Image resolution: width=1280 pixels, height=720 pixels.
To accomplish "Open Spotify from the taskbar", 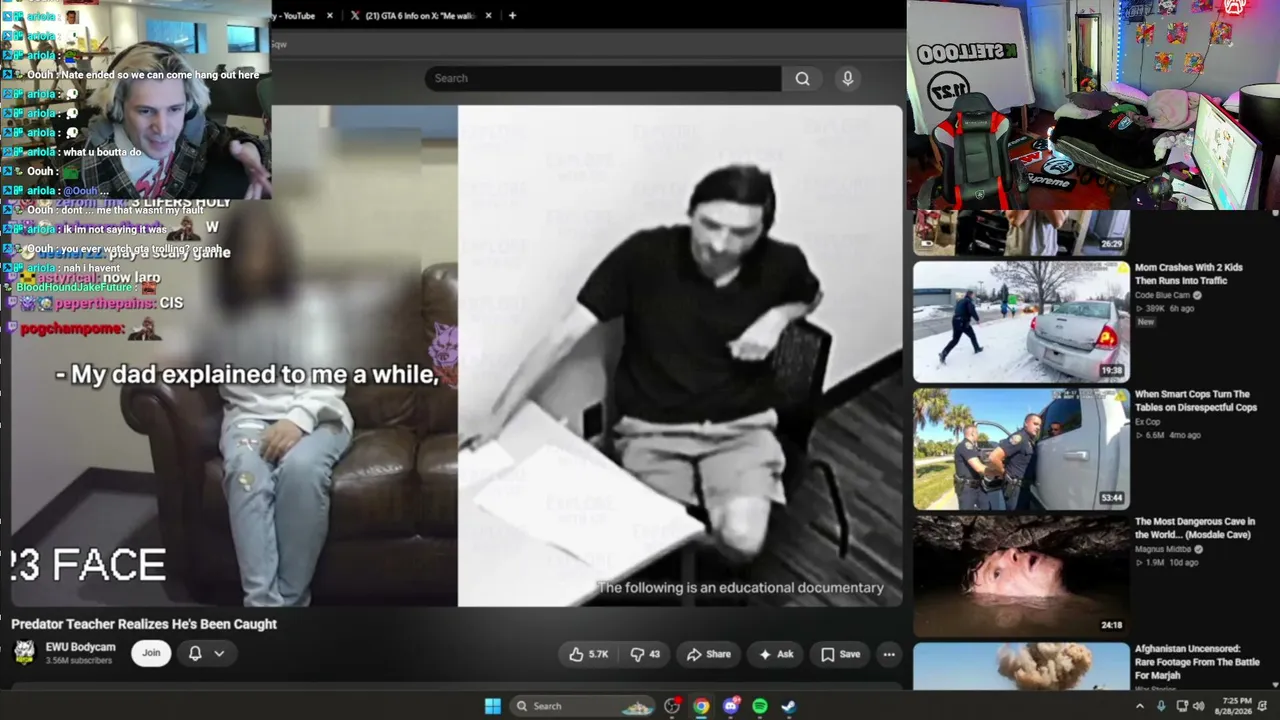I will [760, 706].
